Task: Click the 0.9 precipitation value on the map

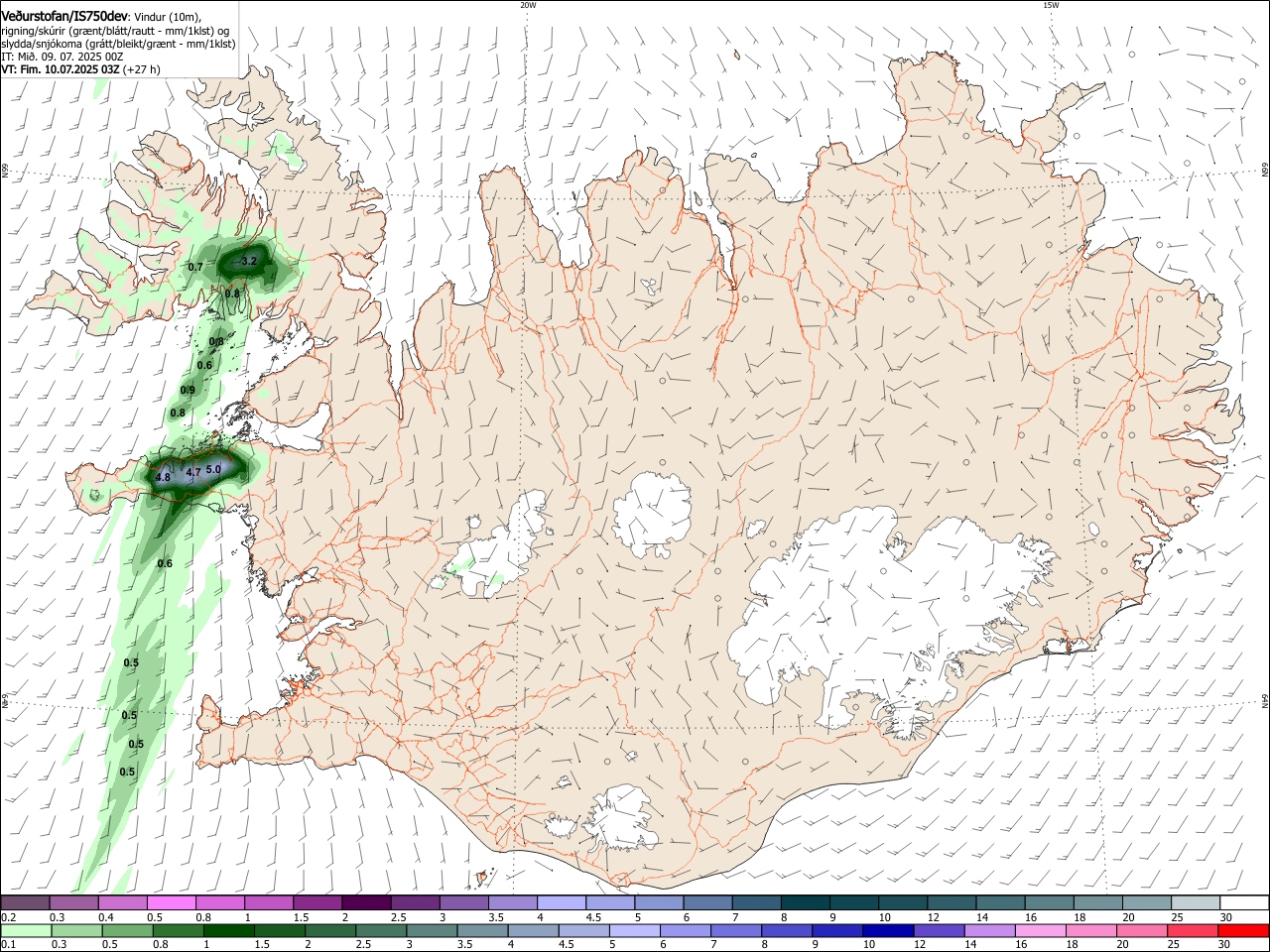Action: [188, 390]
